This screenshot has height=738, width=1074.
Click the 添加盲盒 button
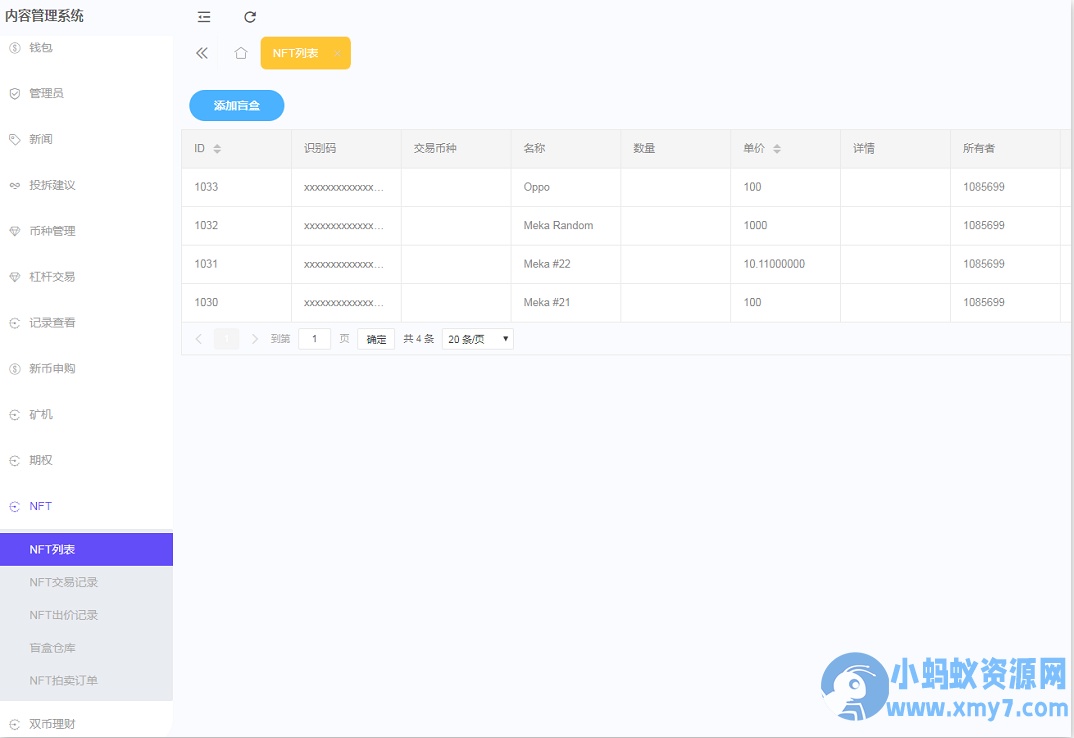click(236, 106)
